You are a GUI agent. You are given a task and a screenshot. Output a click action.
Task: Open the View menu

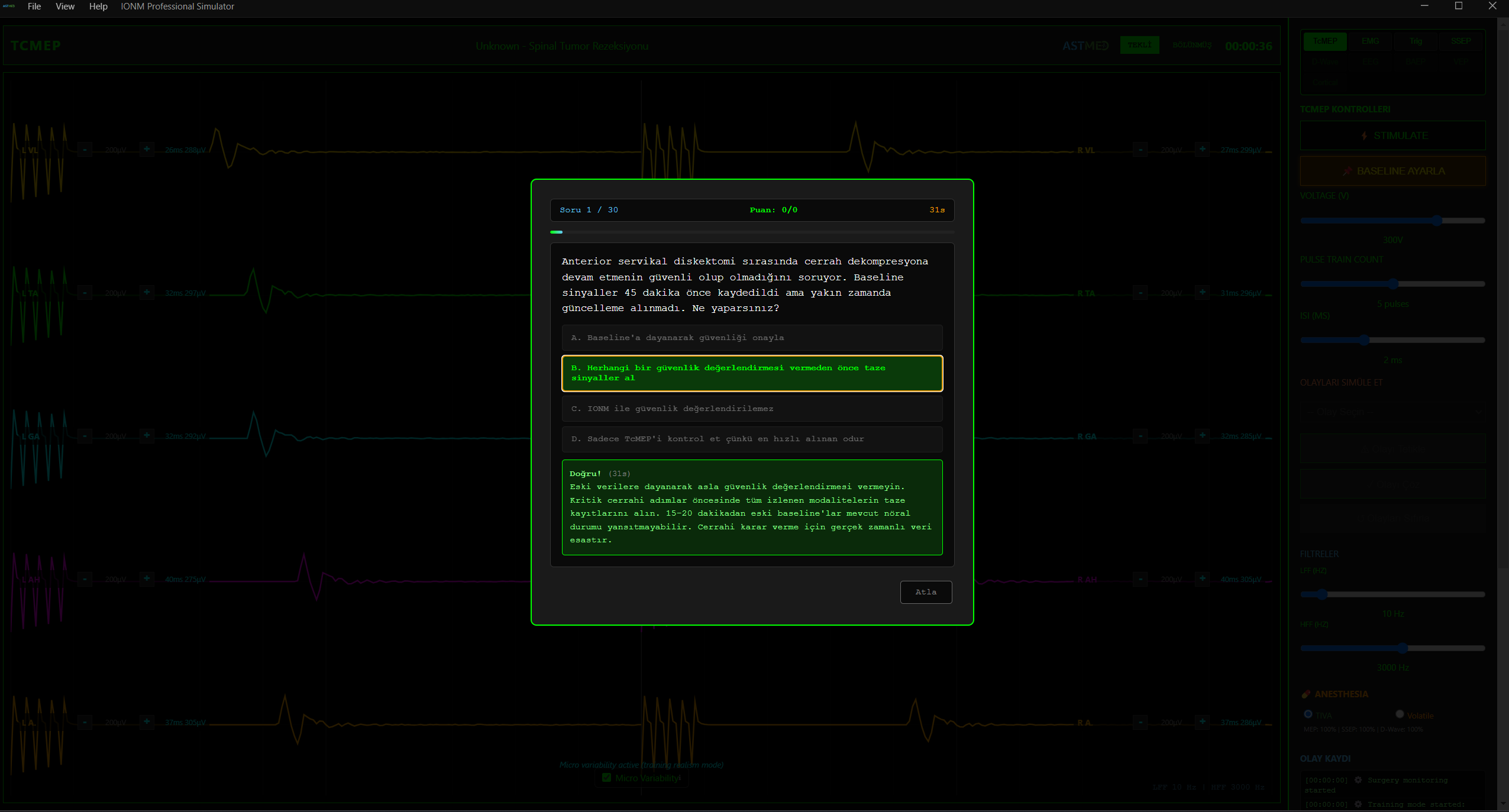click(65, 7)
